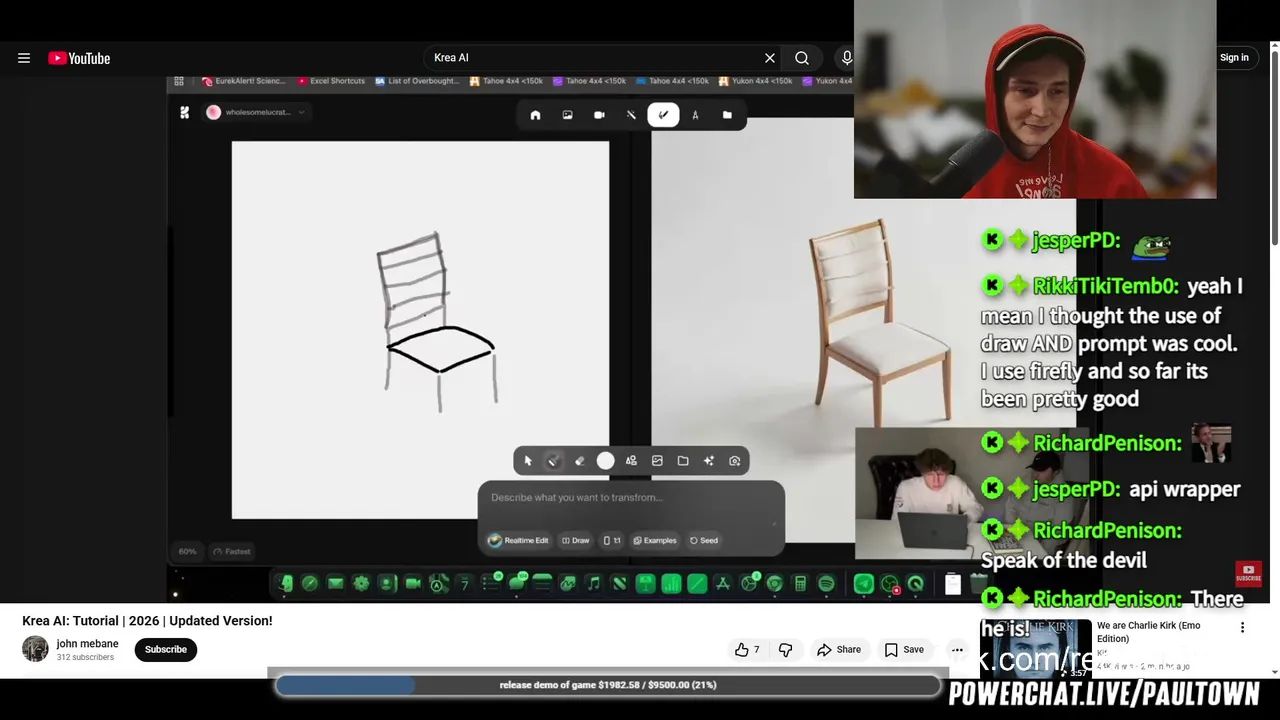The height and width of the screenshot is (720, 1280).
Task: Open the List of Overbought bookmark
Action: click(418, 81)
